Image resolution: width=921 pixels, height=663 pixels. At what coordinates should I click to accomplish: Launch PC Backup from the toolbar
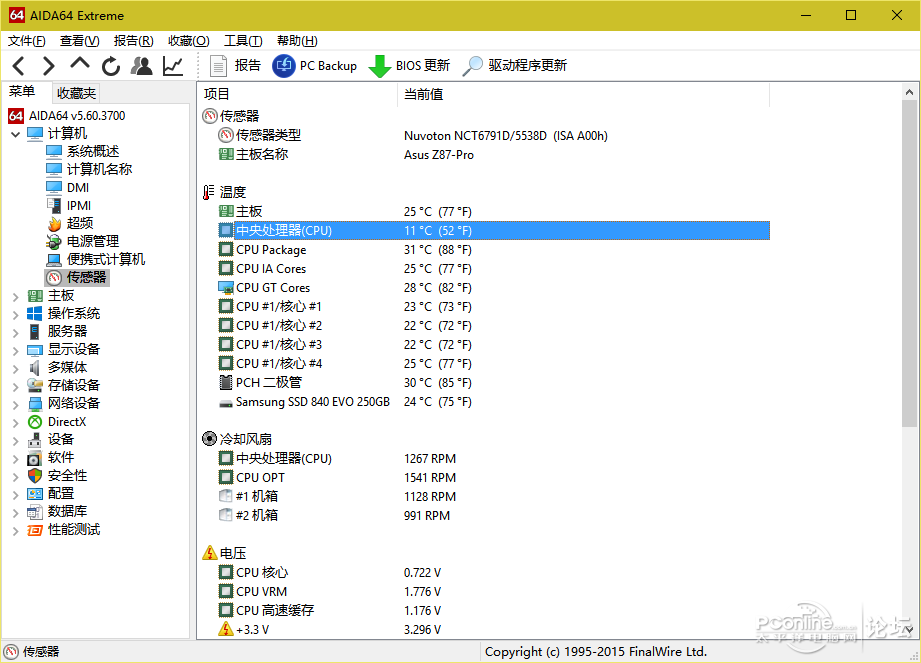315,66
